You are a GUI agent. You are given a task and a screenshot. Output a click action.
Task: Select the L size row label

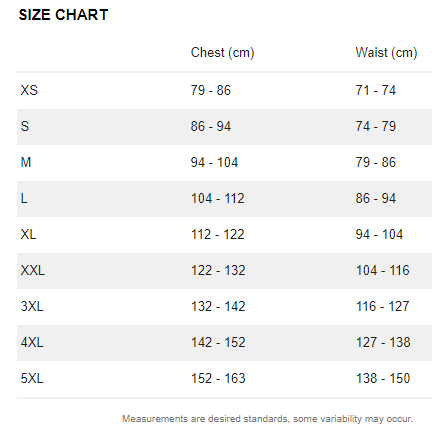point(24,198)
